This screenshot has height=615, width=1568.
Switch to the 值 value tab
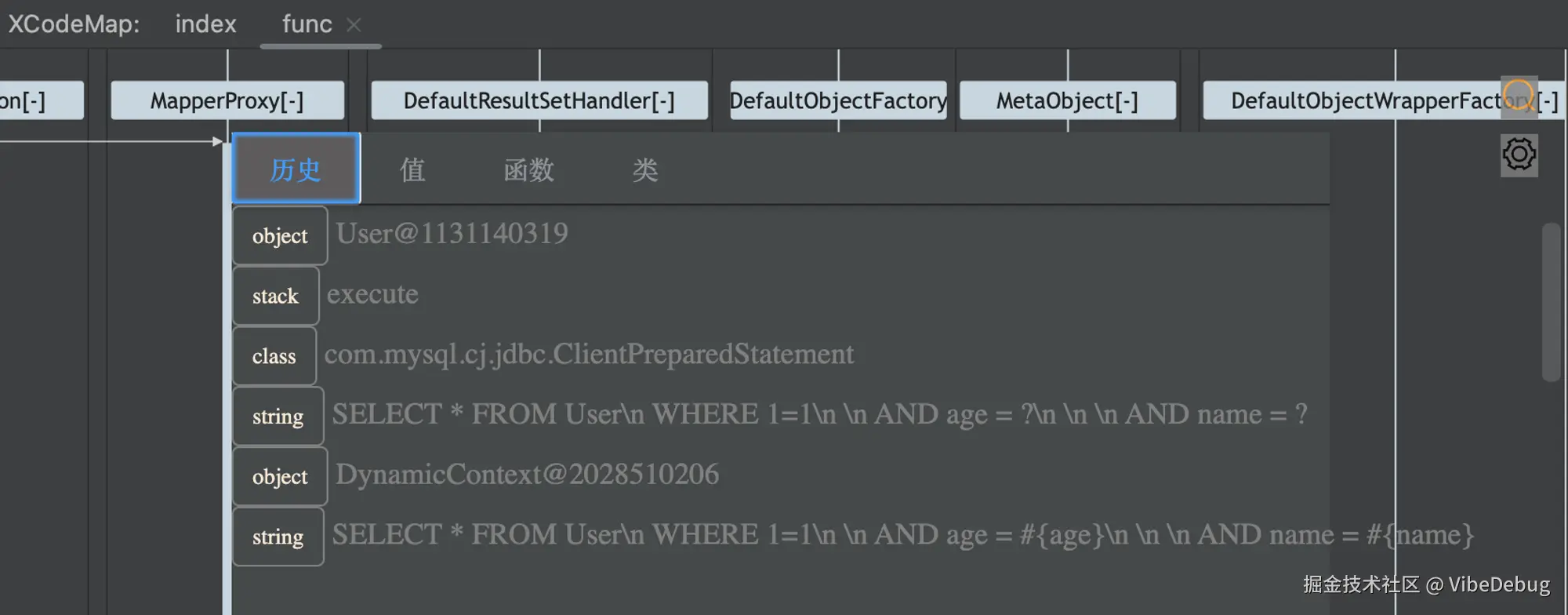pos(412,169)
